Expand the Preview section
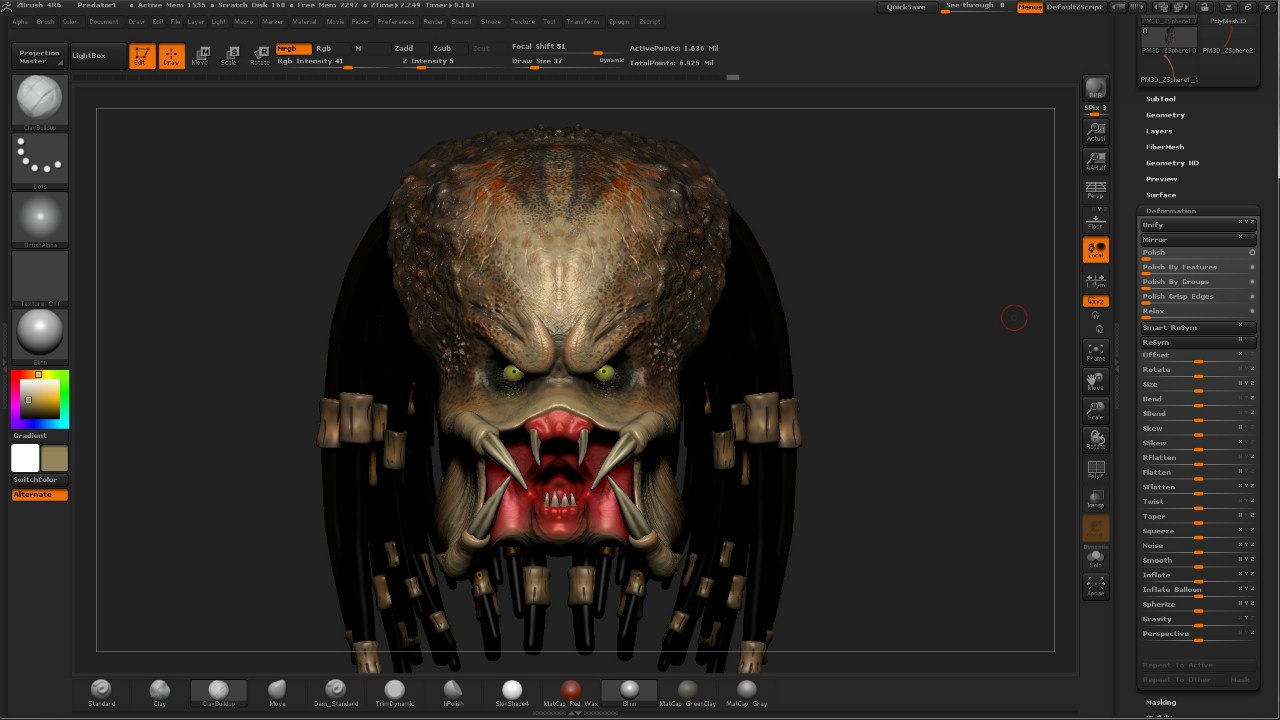Screen dimensions: 1280x720 point(1161,179)
